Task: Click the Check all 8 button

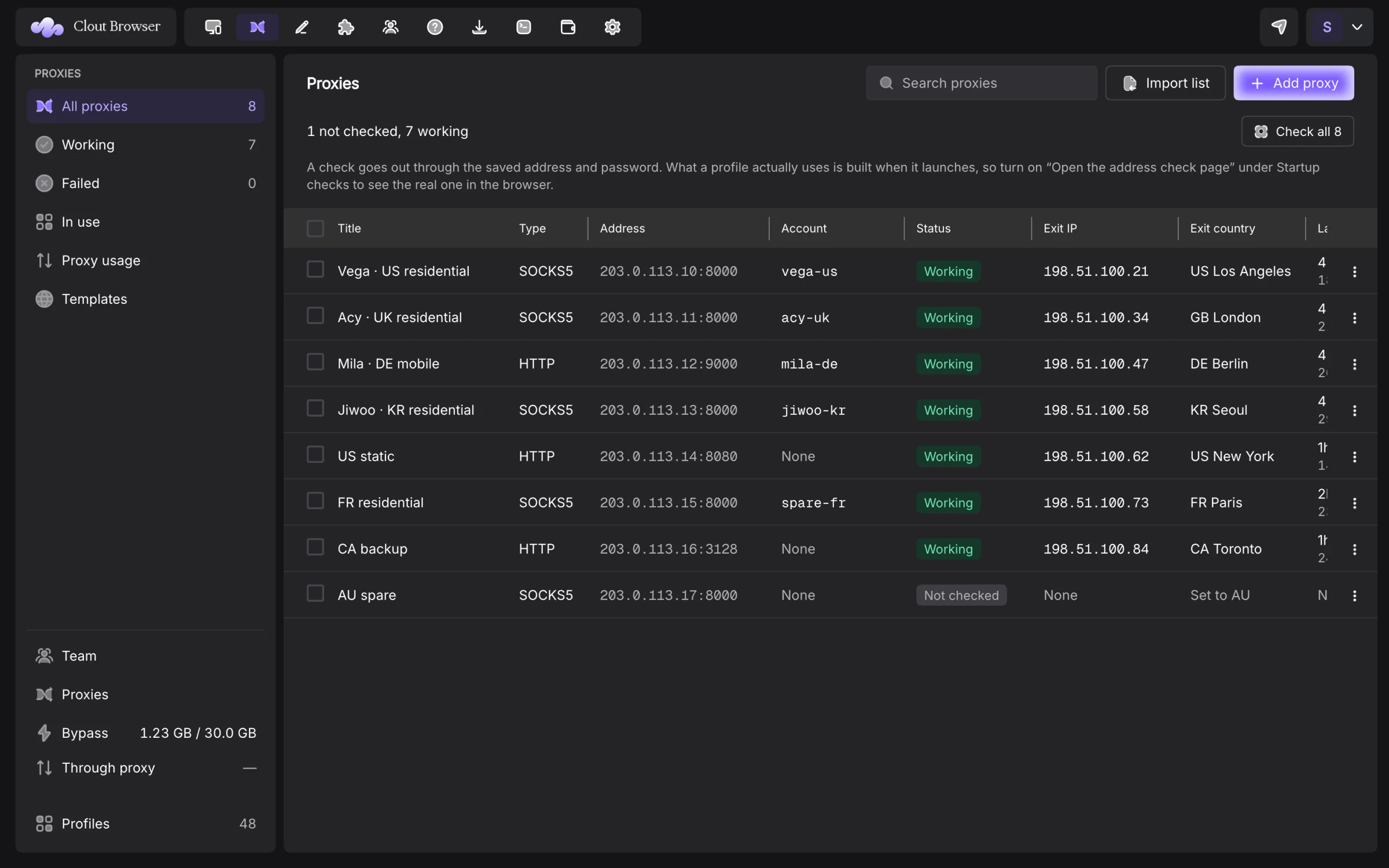Action: coord(1298,131)
